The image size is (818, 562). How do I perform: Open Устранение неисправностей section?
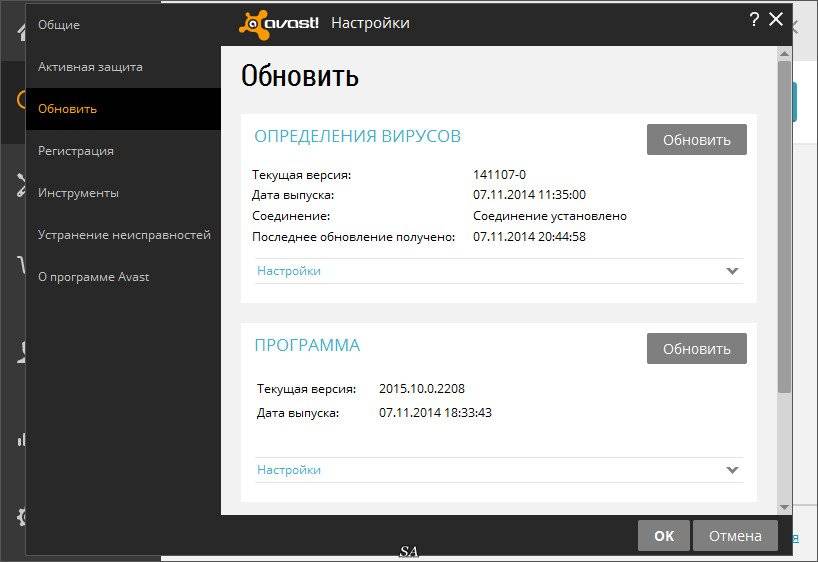coord(124,235)
